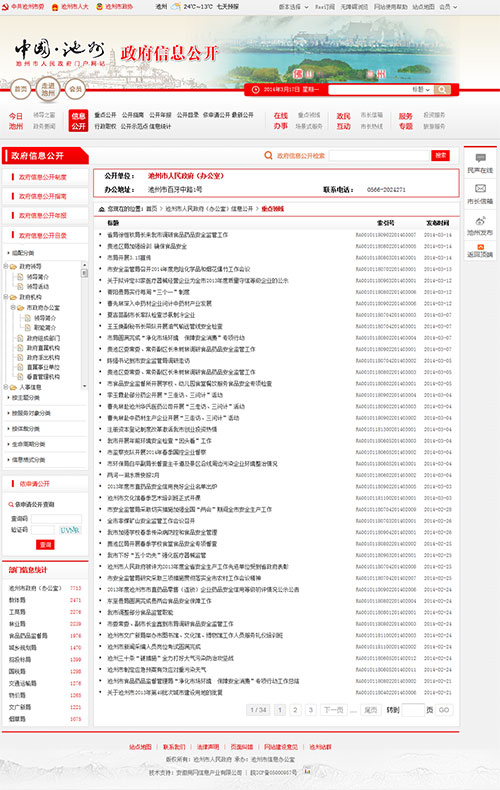The height and width of the screenshot is (790, 500).
Task: Click the round 走进池州 button
Action: tap(48, 89)
